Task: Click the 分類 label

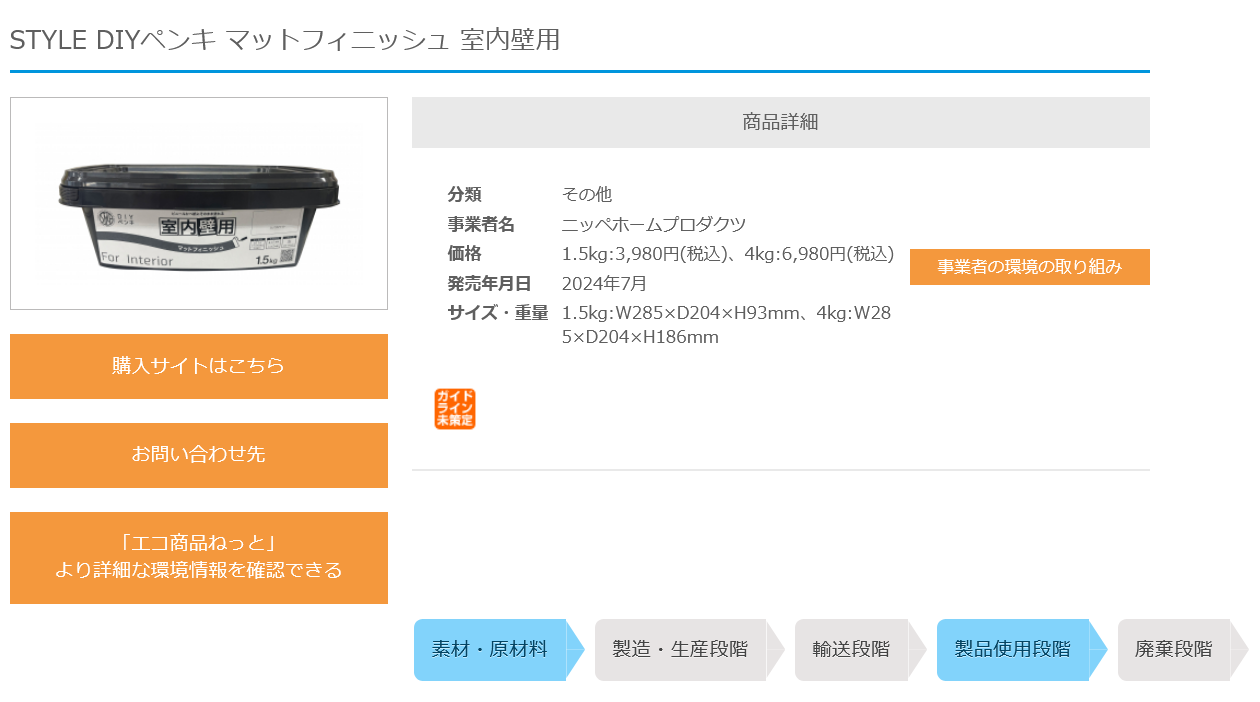Action: click(464, 194)
